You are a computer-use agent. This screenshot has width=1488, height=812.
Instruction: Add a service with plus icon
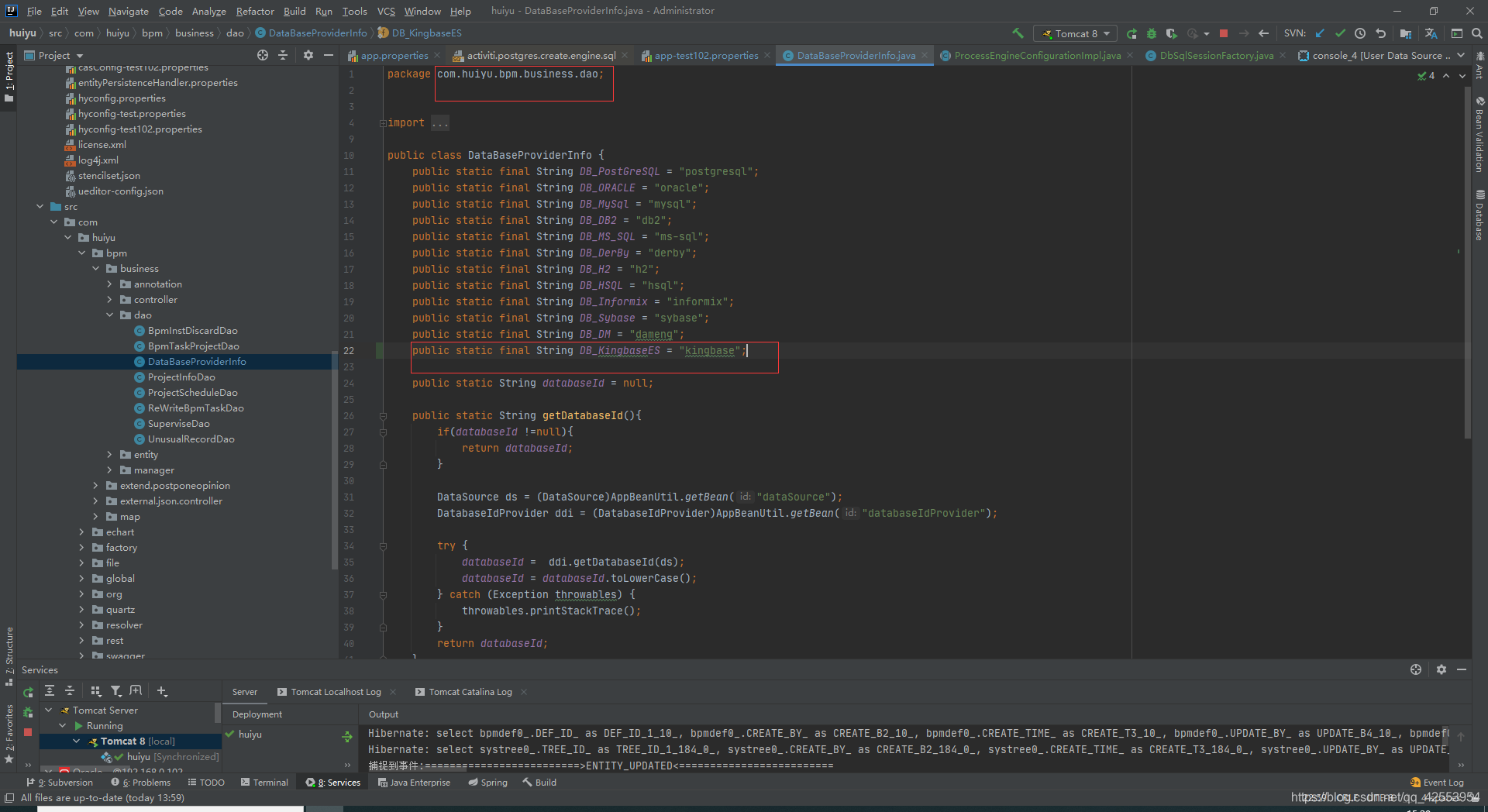[x=162, y=690]
